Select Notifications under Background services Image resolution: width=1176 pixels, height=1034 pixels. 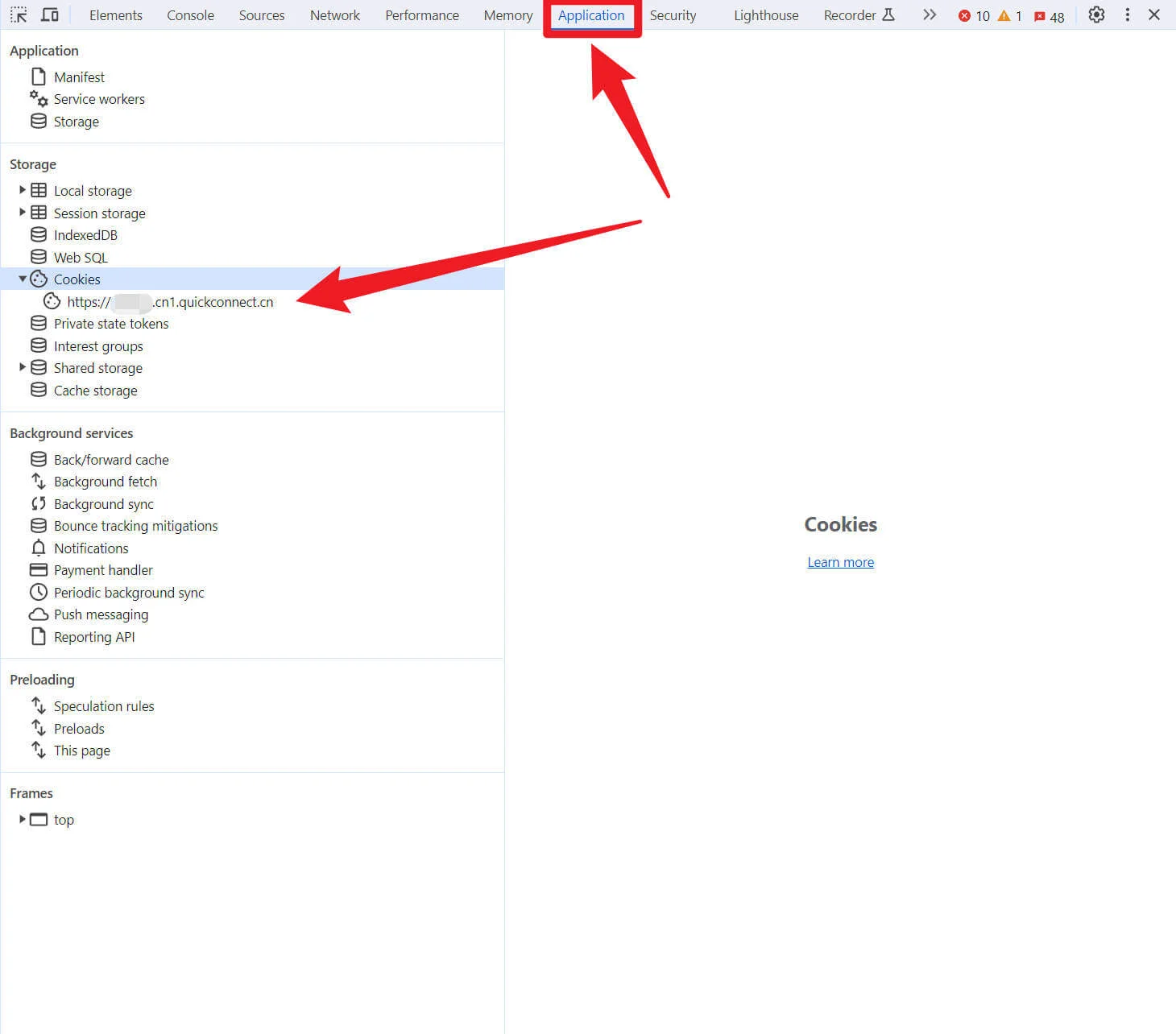[91, 548]
